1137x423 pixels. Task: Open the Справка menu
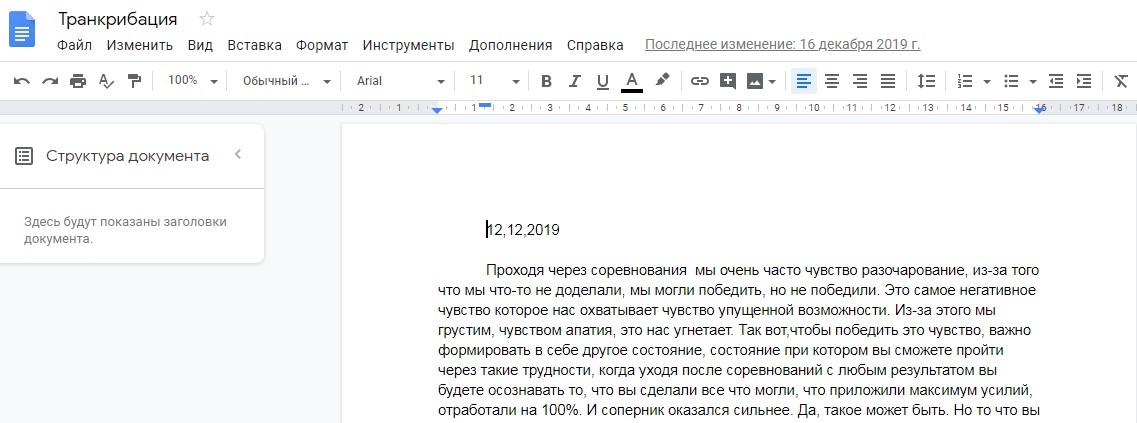tap(595, 45)
